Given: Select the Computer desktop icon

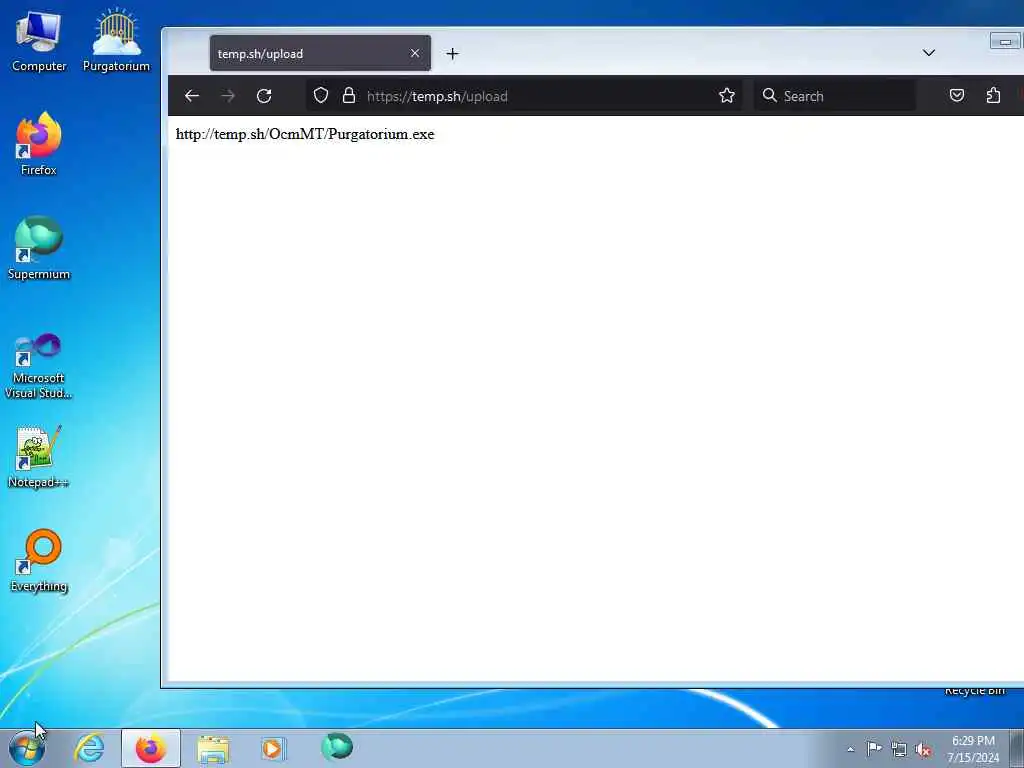Looking at the screenshot, I should pos(39,41).
